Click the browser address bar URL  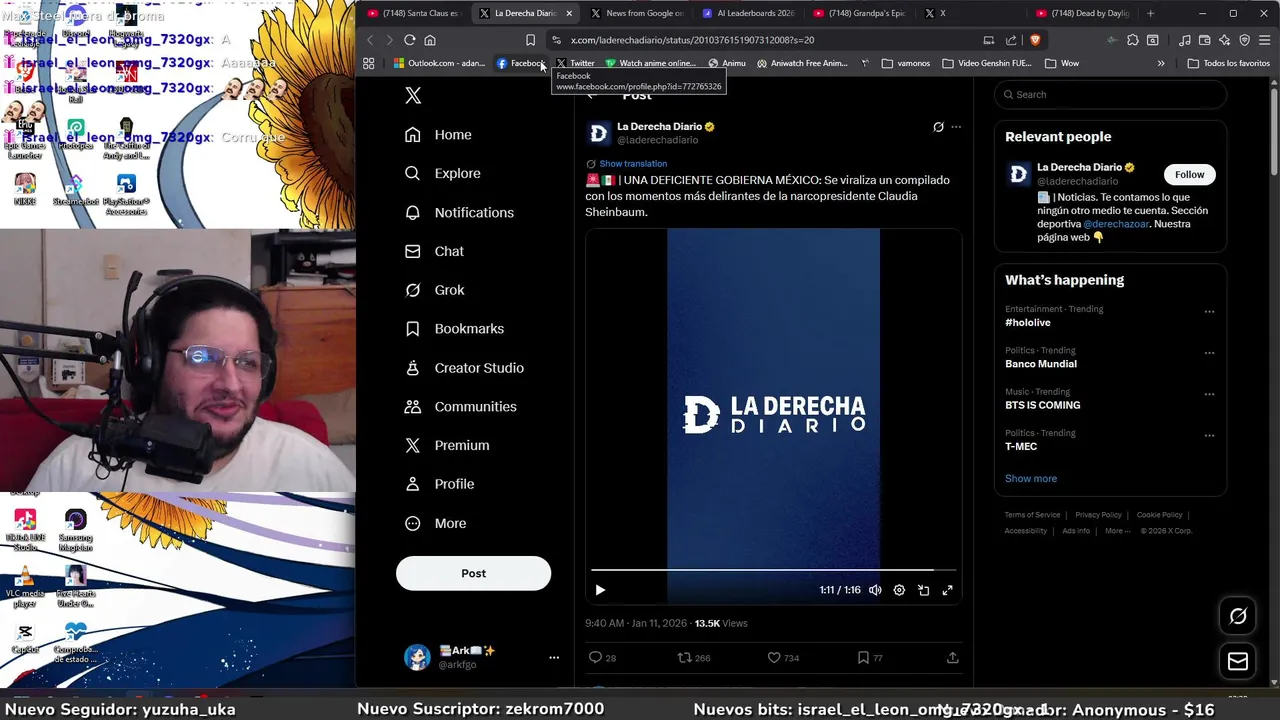tap(692, 40)
